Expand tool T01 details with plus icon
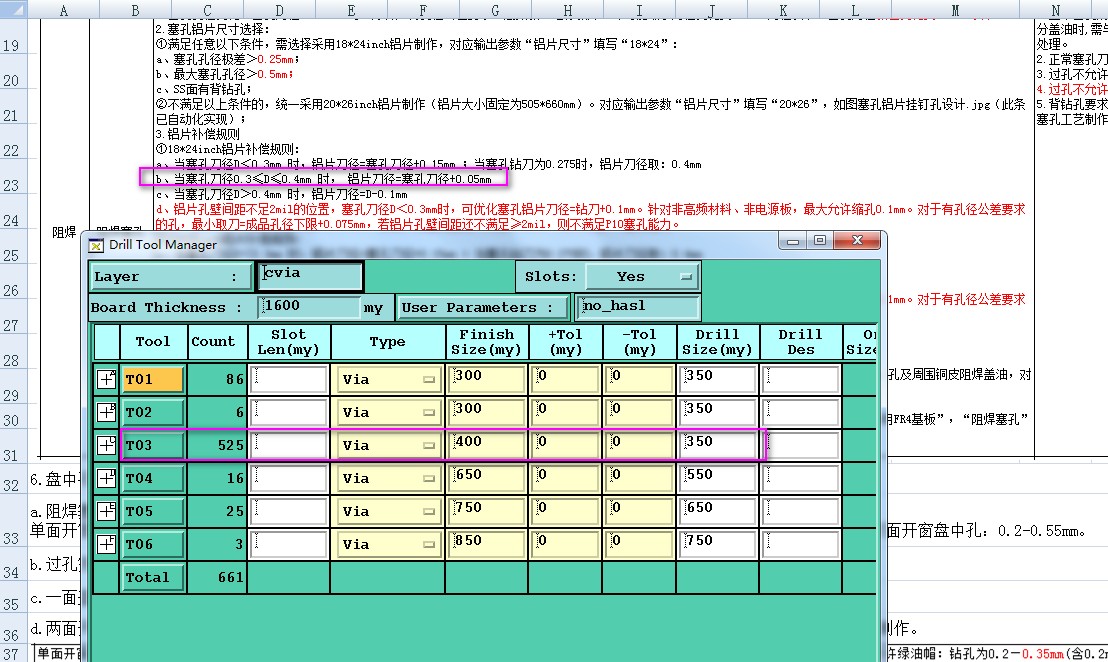The image size is (1108, 662). [x=106, y=379]
